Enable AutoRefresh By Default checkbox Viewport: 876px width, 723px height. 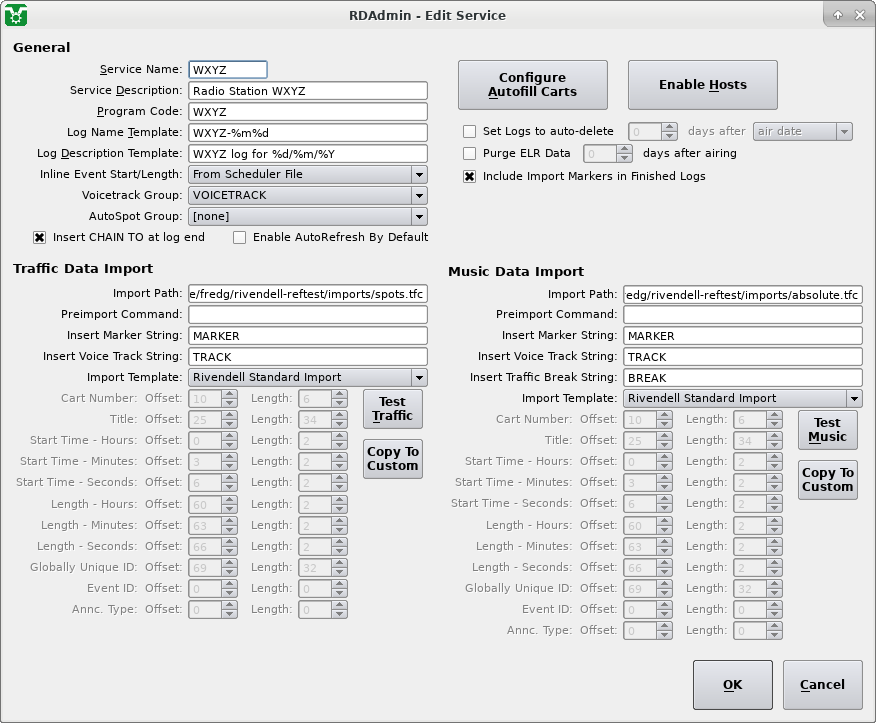click(x=240, y=238)
